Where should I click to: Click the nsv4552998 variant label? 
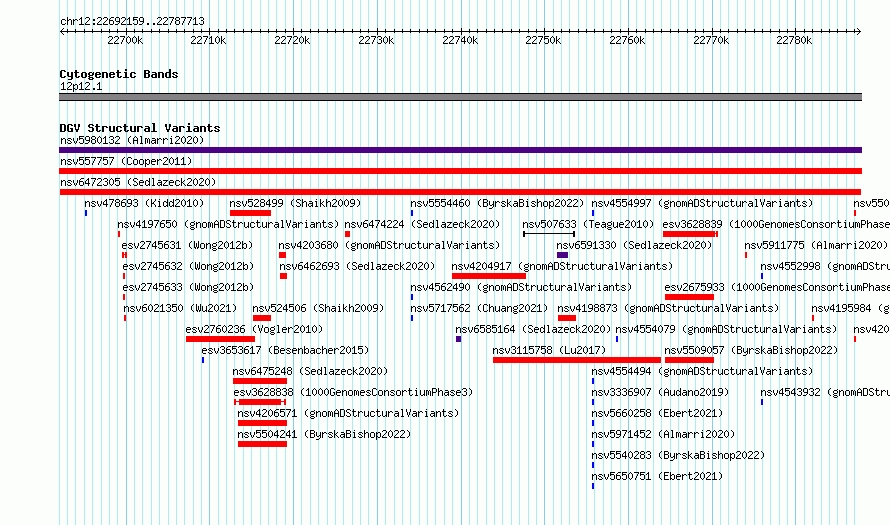point(825,266)
